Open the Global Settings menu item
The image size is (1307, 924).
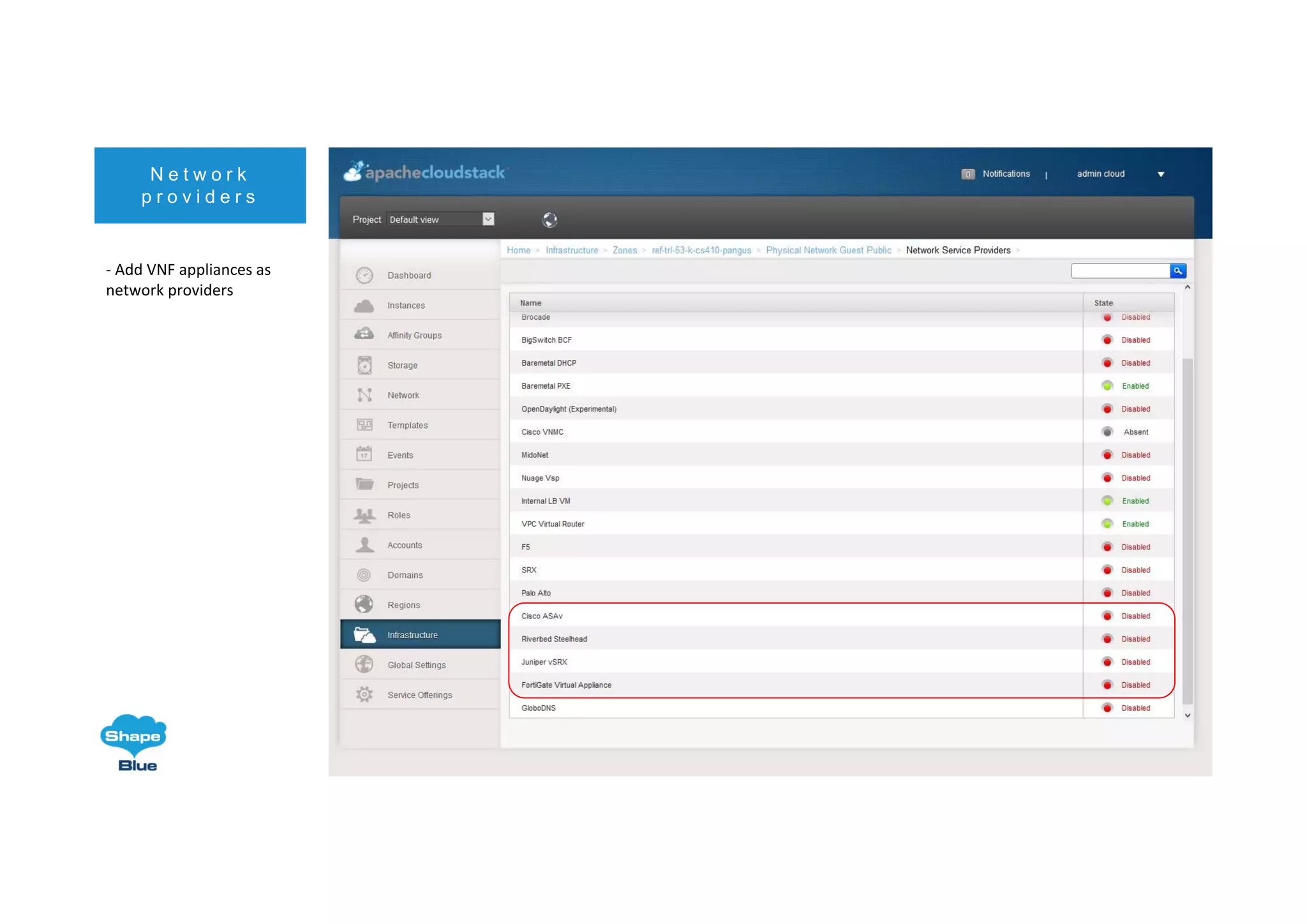(416, 665)
